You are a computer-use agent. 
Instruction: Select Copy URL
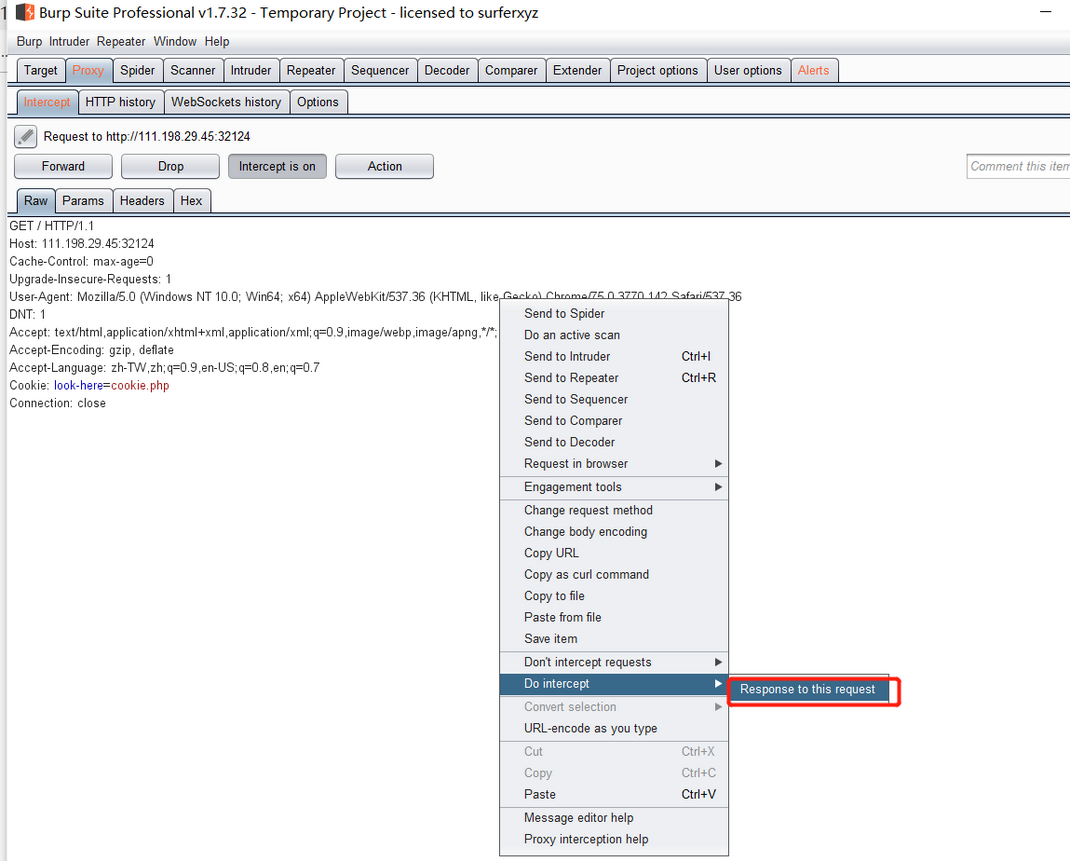pos(613,553)
